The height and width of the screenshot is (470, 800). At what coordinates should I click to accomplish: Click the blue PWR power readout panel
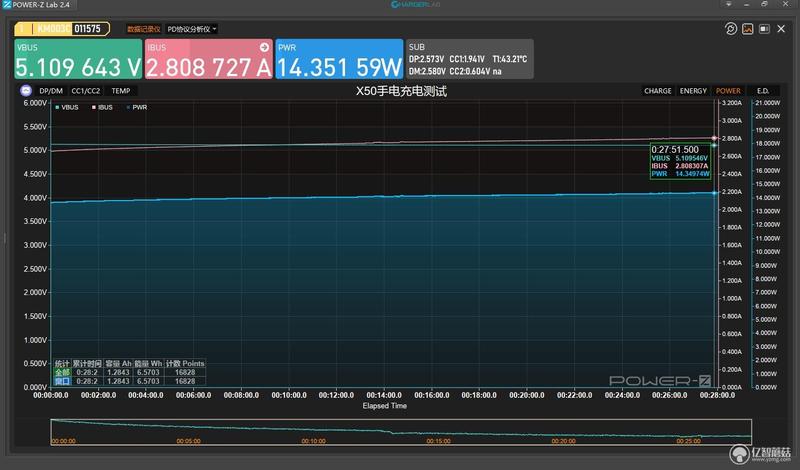[339, 59]
